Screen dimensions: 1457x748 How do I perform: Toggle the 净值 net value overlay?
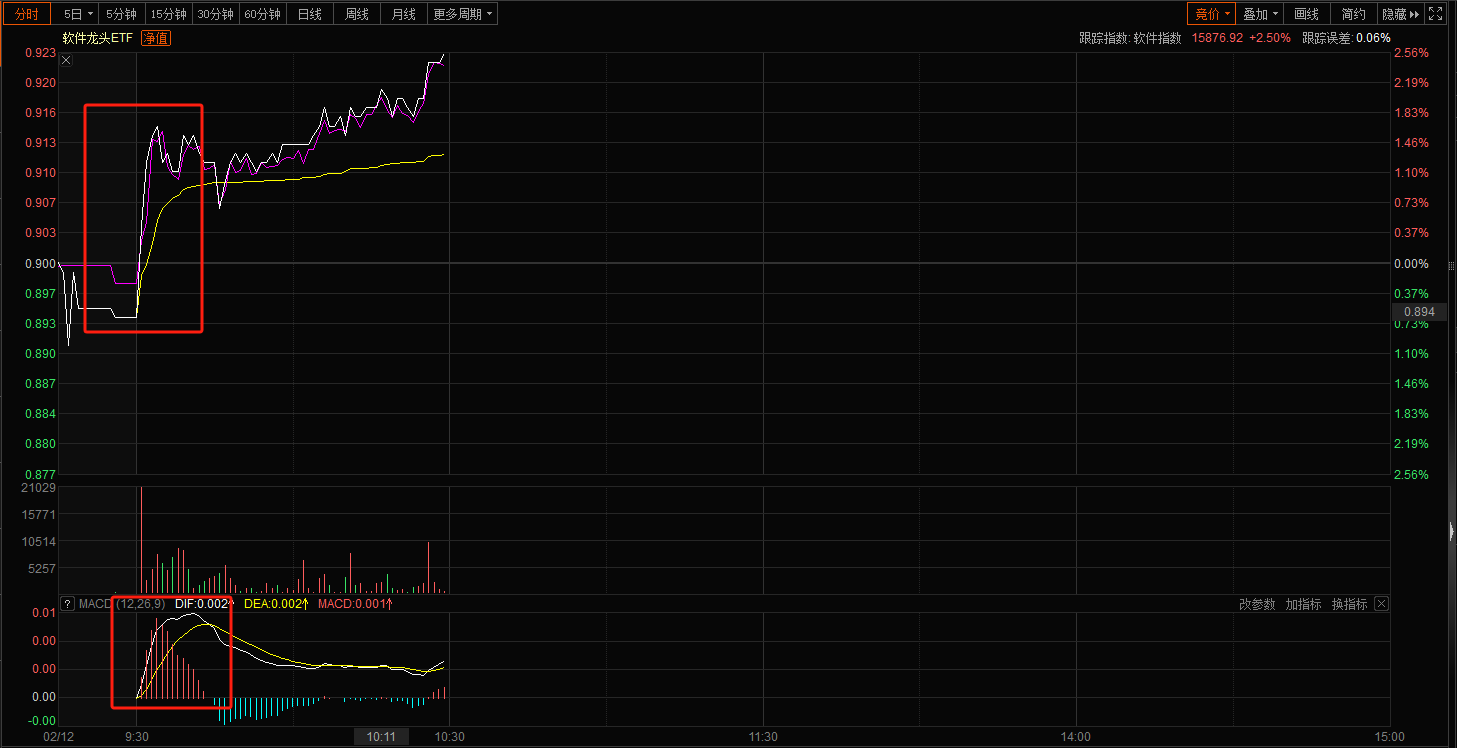click(x=156, y=38)
